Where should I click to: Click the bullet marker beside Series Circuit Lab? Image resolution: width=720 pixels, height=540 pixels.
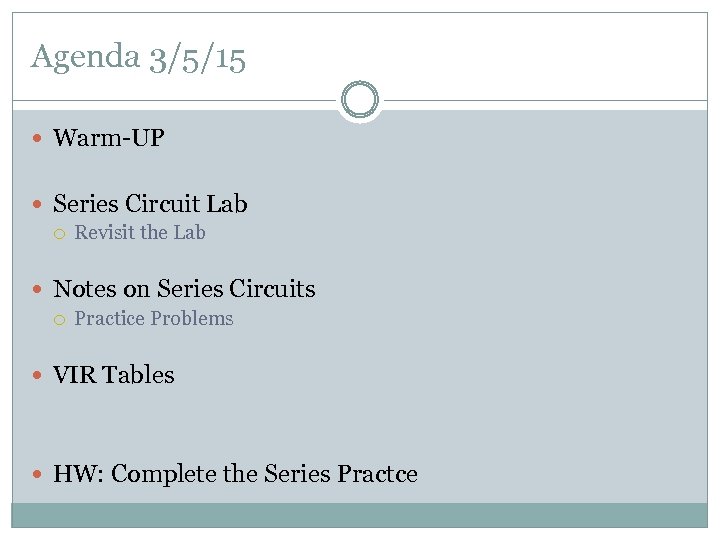pyautogui.click(x=38, y=205)
